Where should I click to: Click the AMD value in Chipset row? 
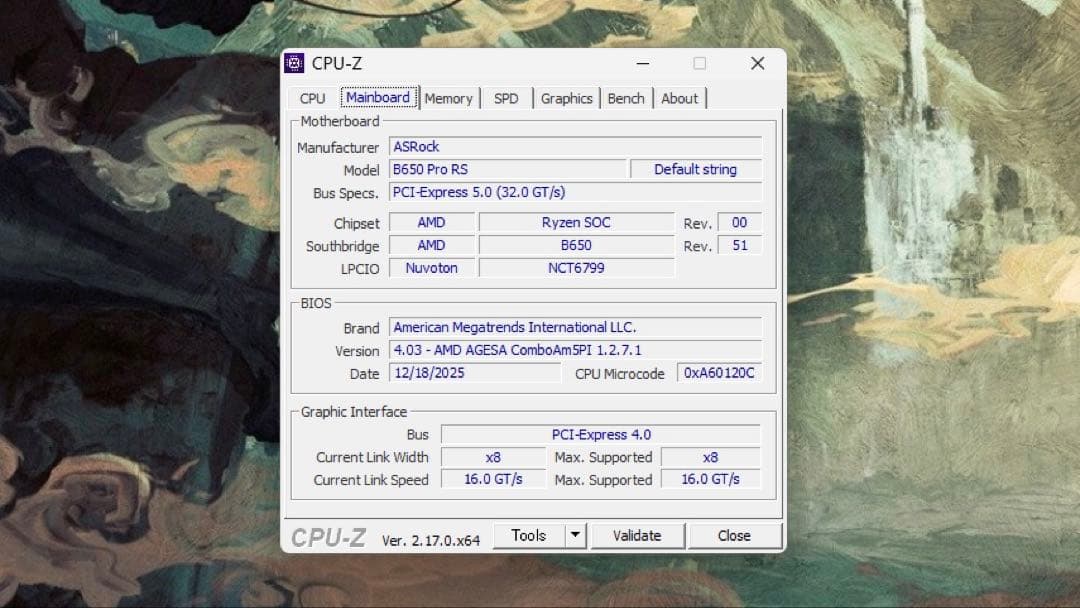tap(432, 222)
